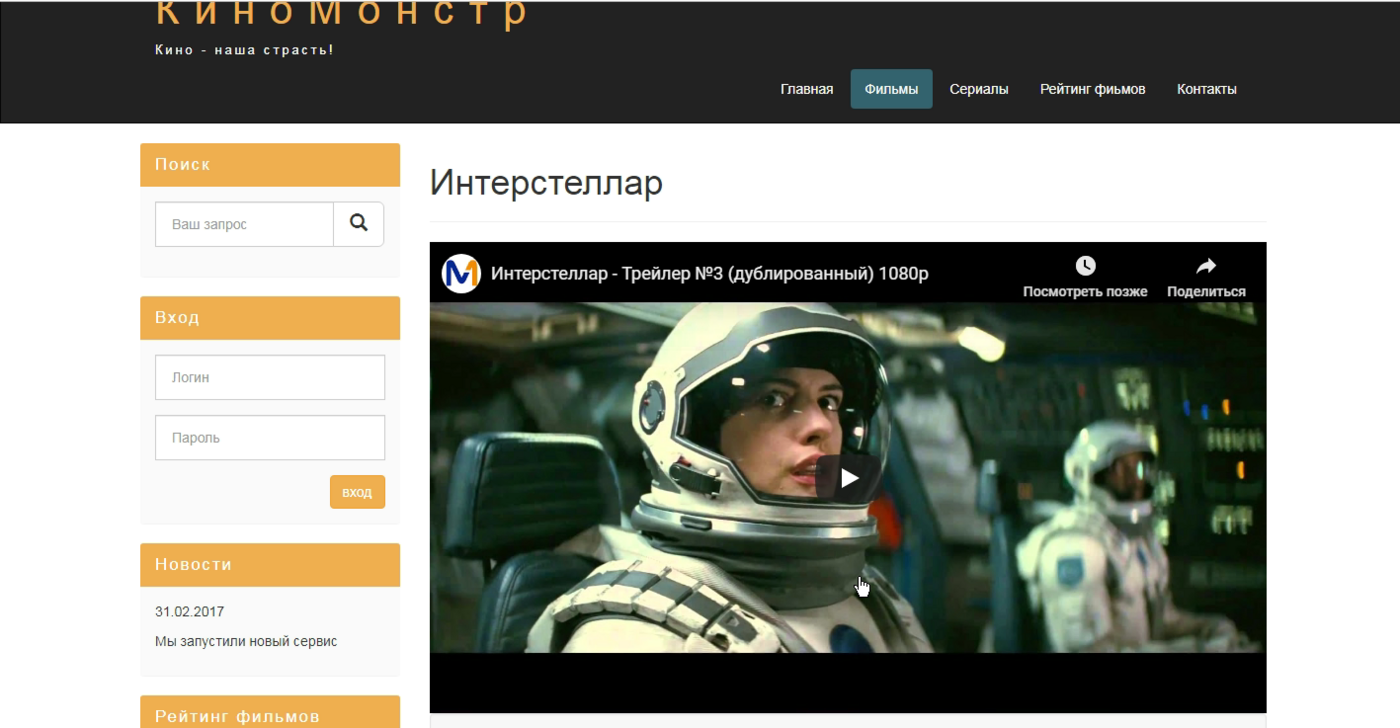Click the Рейтинг фильмов sidebar panel header
Image resolution: width=1400 pixels, height=728 pixels.
coord(270,714)
